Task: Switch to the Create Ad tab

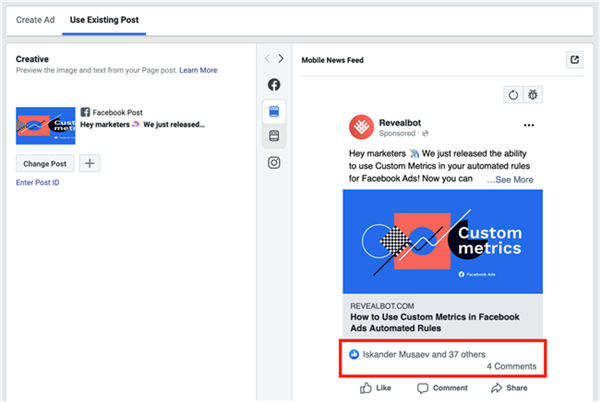Action: pyautogui.click(x=35, y=19)
